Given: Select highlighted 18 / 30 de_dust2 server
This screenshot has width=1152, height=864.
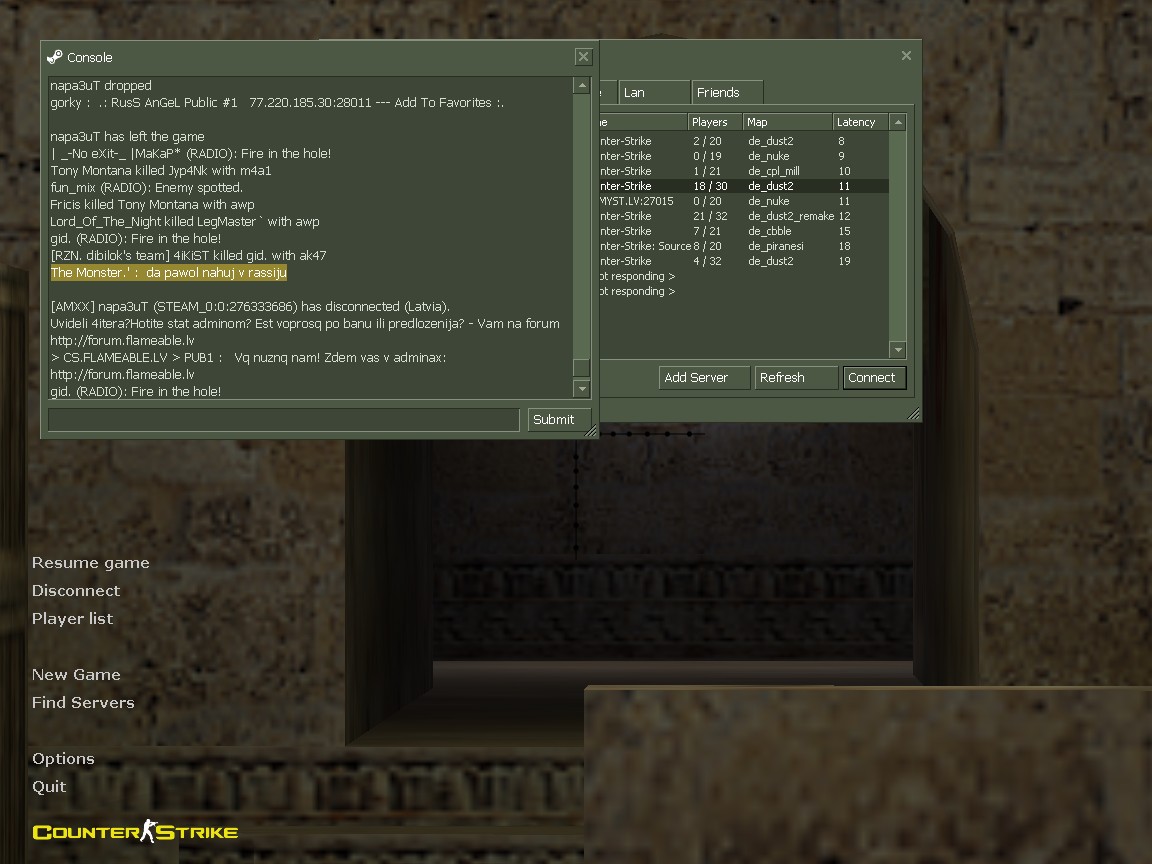Looking at the screenshot, I should tap(744, 186).
